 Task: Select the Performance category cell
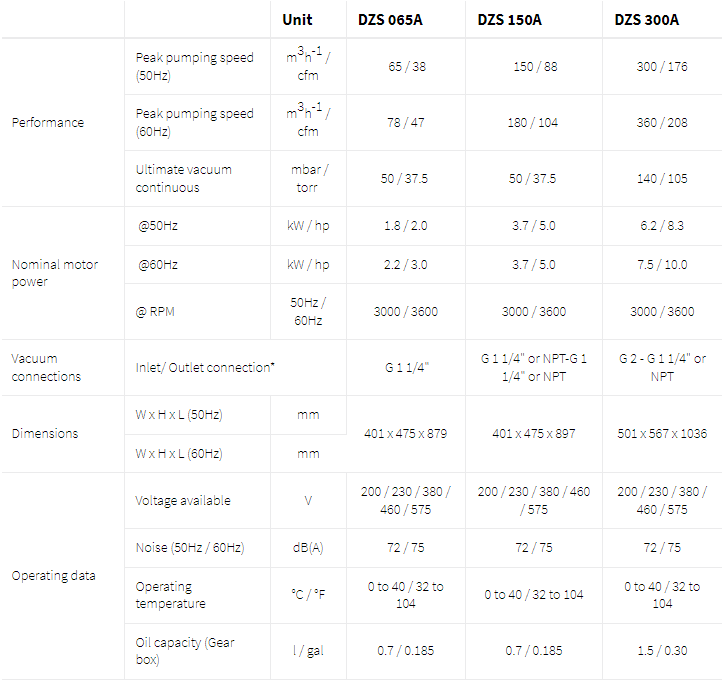point(47,122)
